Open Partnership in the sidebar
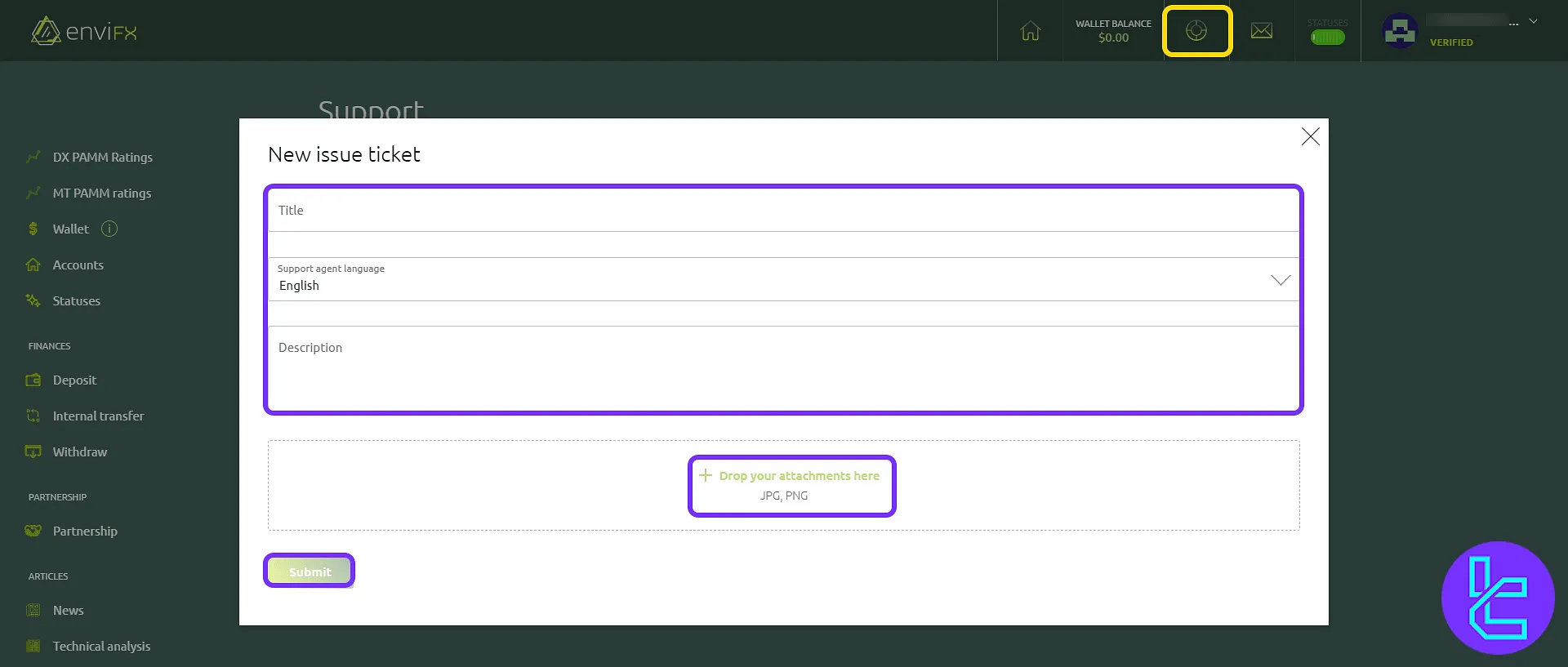Screen dimensions: 1568x667 click(85, 531)
